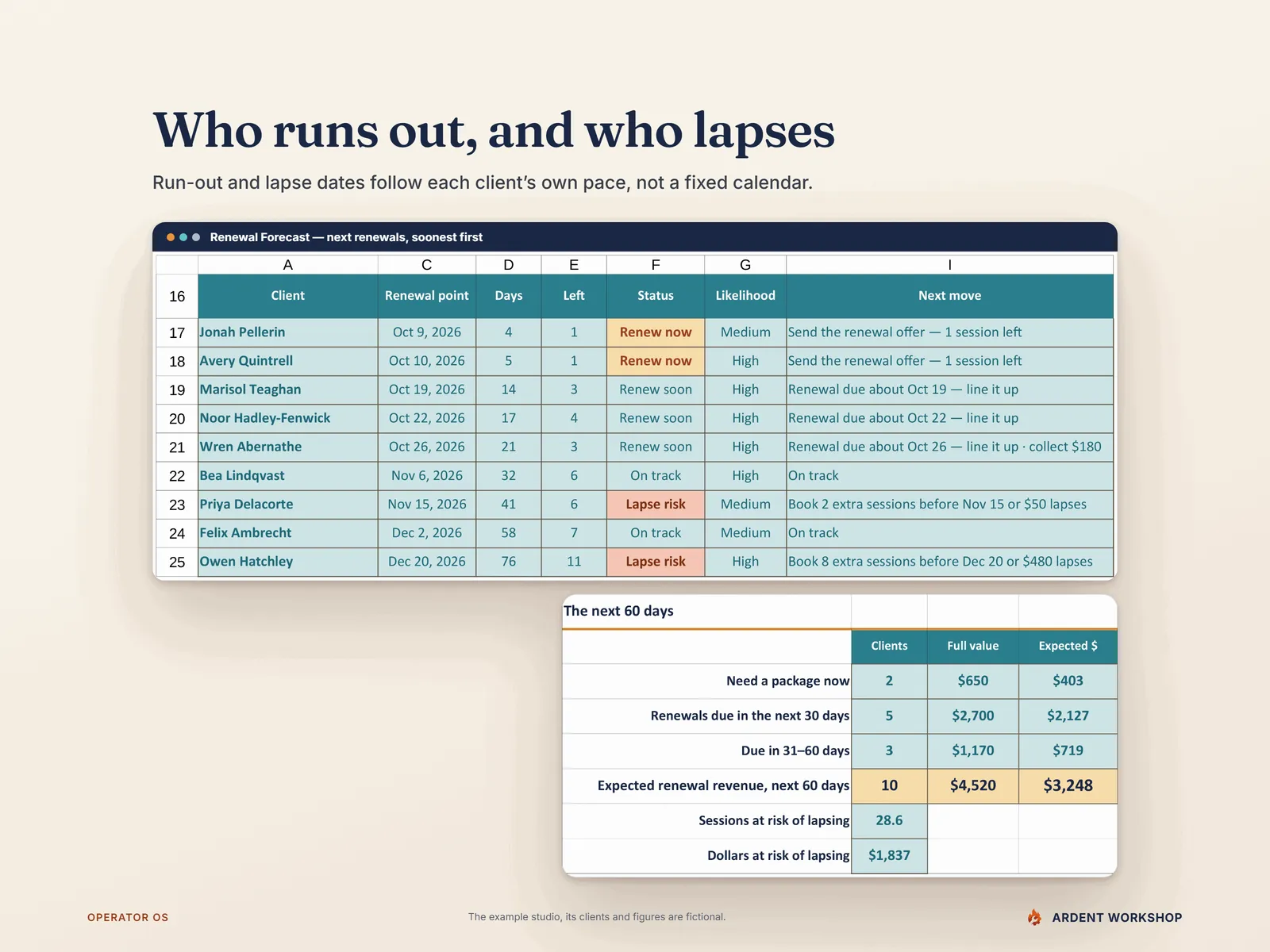This screenshot has width=1270, height=952.
Task: Click the Expected $ summary header
Action: click(x=1068, y=646)
